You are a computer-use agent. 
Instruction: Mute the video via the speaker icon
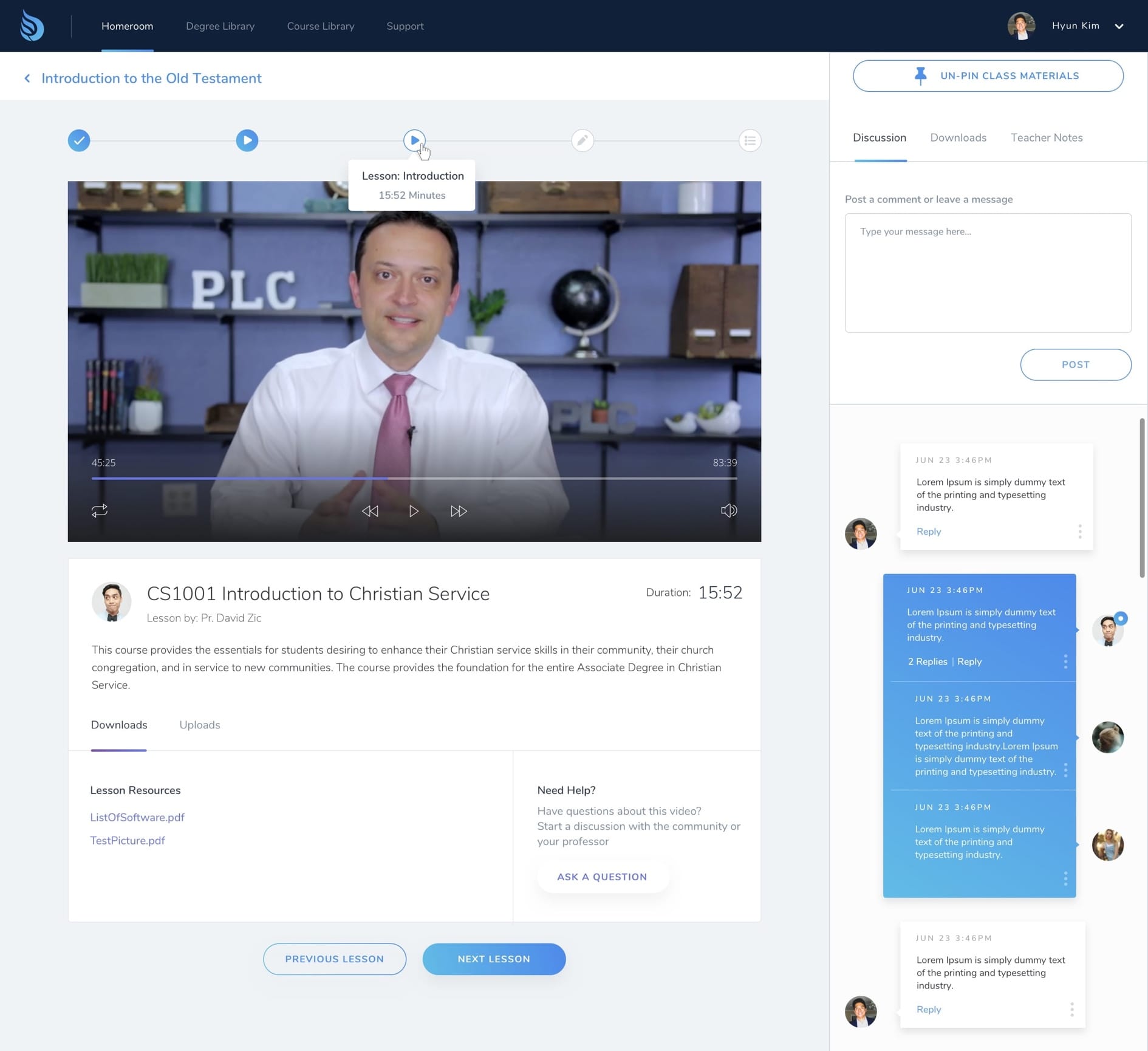coord(729,510)
